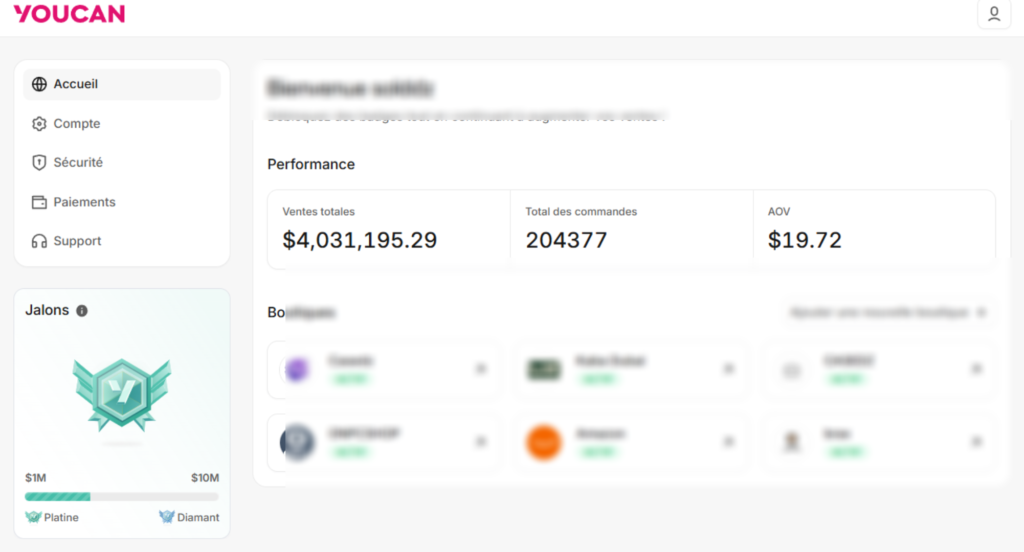Click the YouCan logo

click(69, 14)
